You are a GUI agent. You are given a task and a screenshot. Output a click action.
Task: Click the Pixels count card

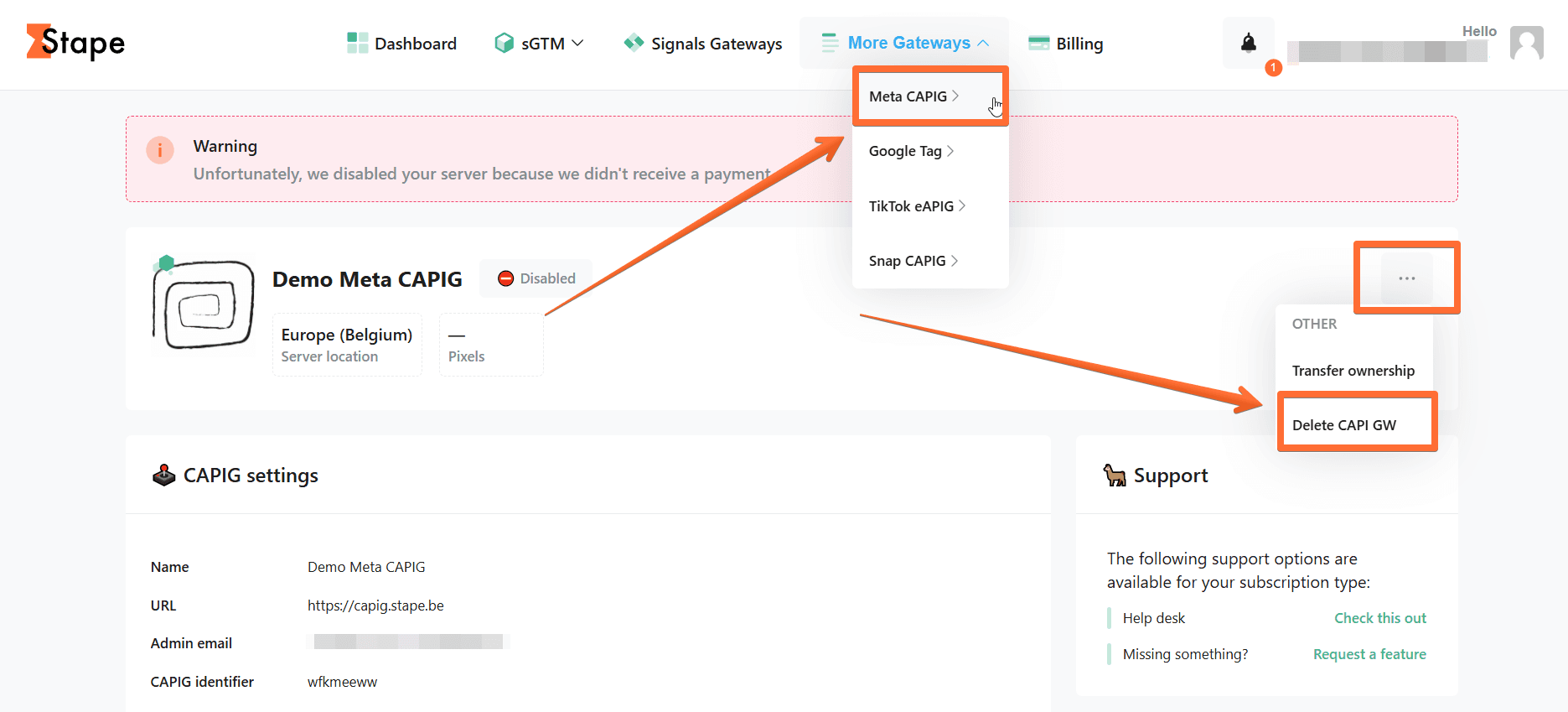491,345
